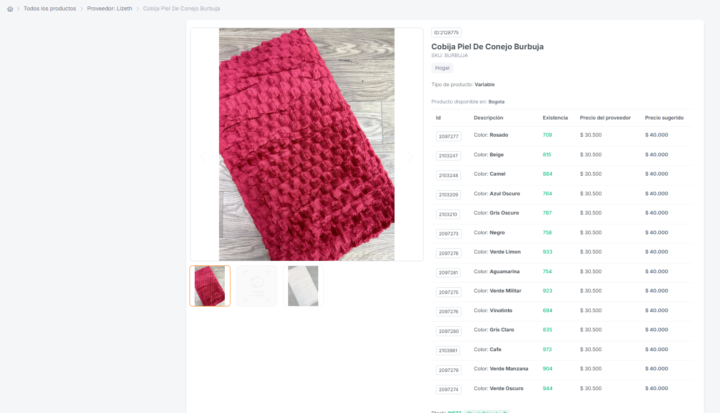Viewport: 720px width, 413px height.
Task: Select the Color: Cafe description
Action: point(488,350)
